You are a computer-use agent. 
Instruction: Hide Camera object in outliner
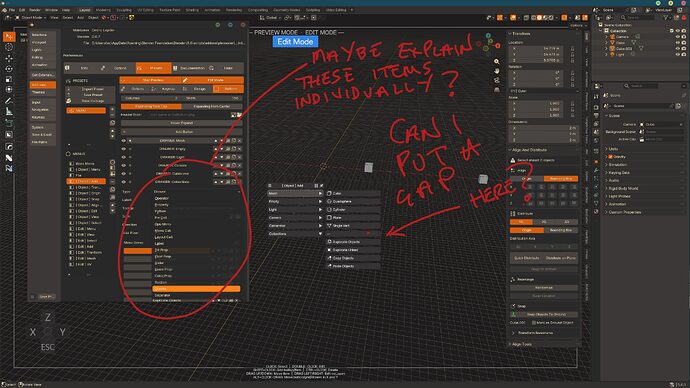tap(678, 37)
